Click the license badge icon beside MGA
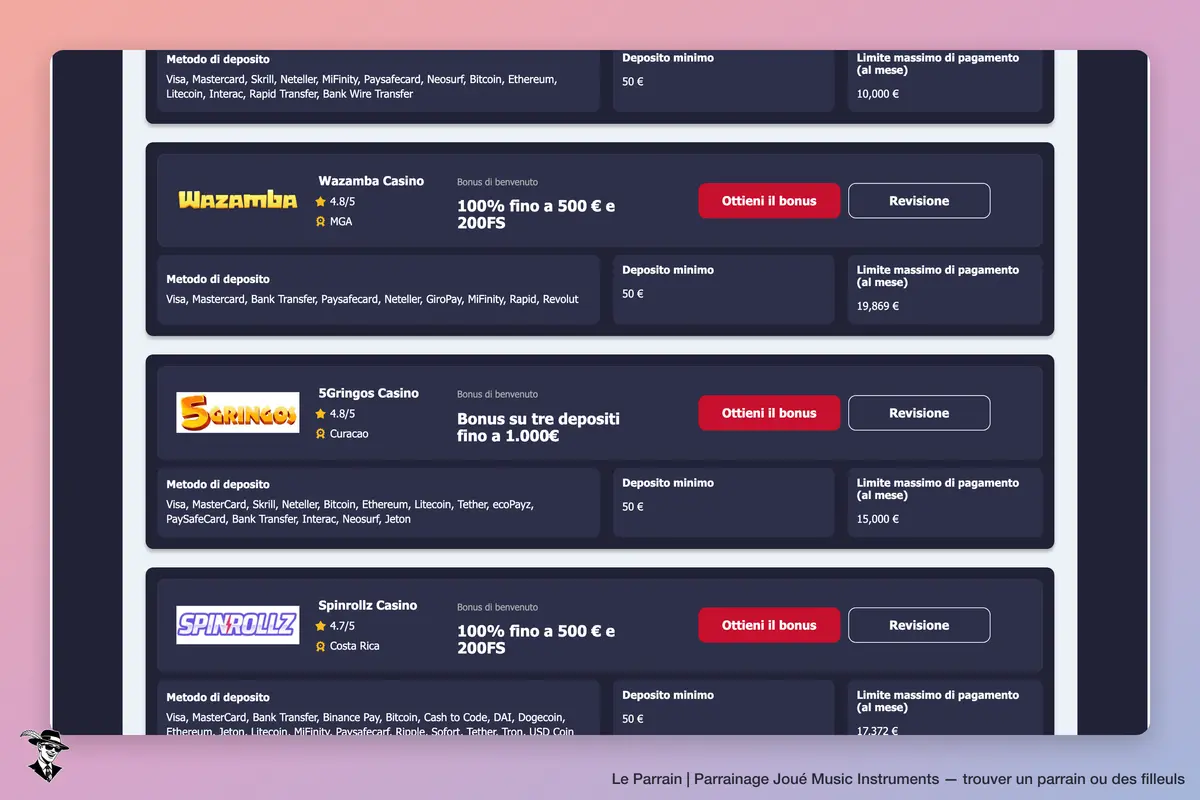This screenshot has width=1200, height=800. 321,222
